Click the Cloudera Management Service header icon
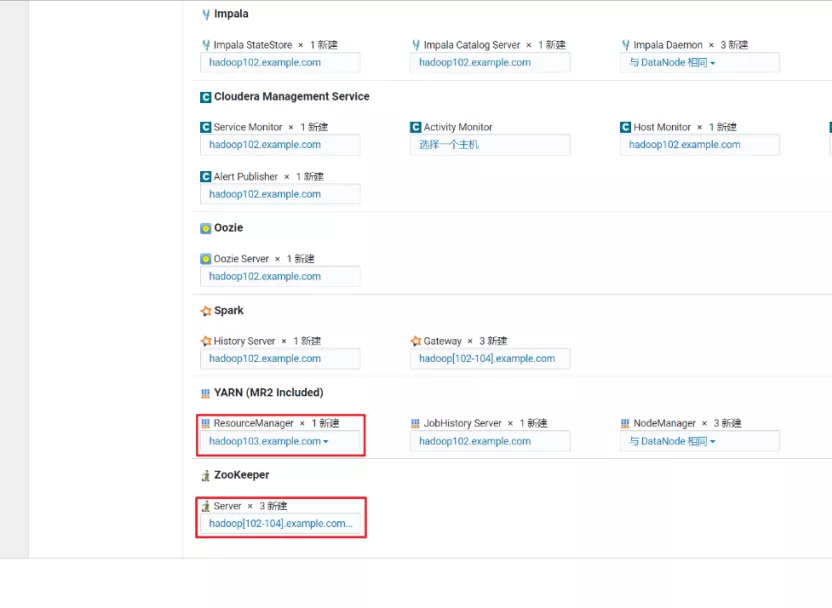 coord(206,97)
